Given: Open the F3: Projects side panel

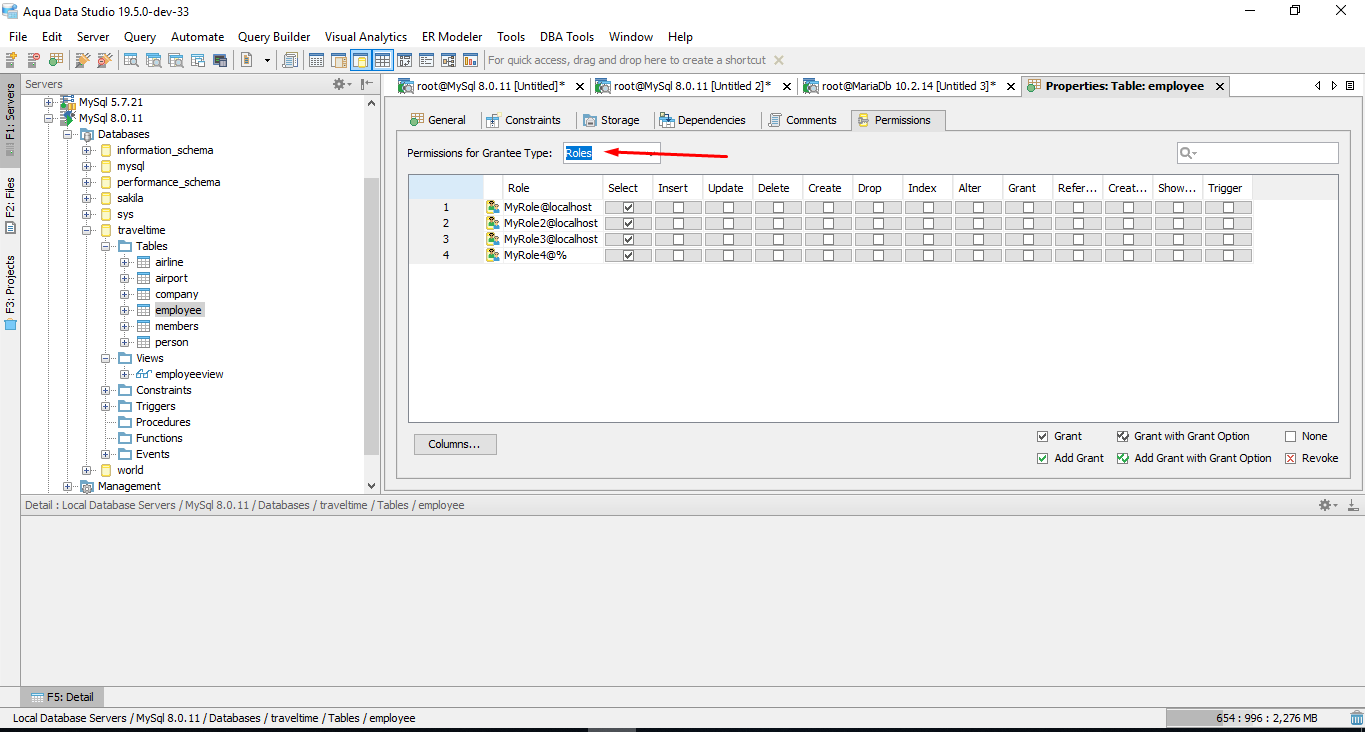Looking at the screenshot, I should coord(10,291).
